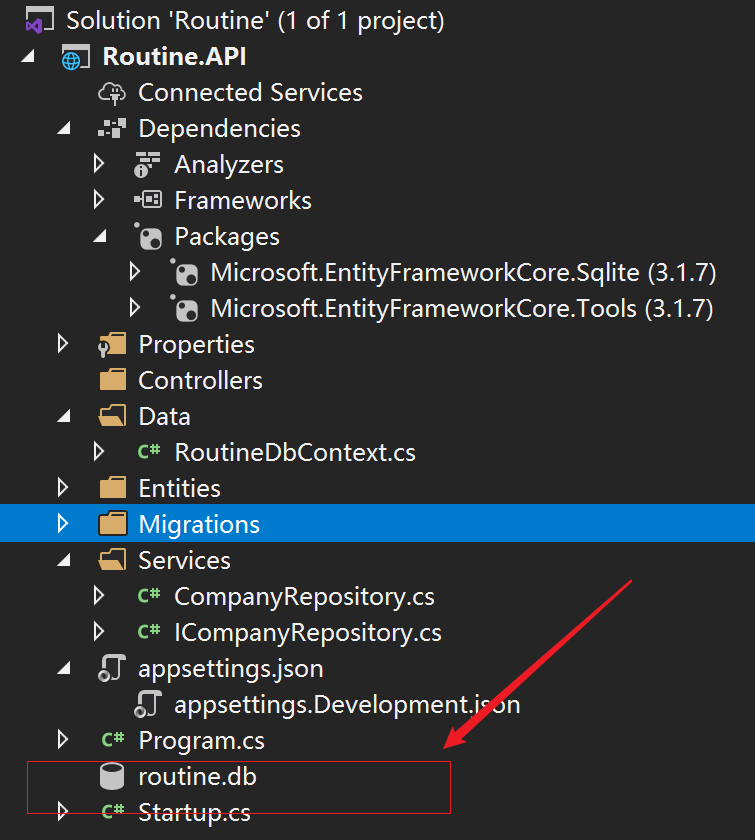Click the appsettings.json file icon
The height and width of the screenshot is (840, 755).
coord(111,669)
